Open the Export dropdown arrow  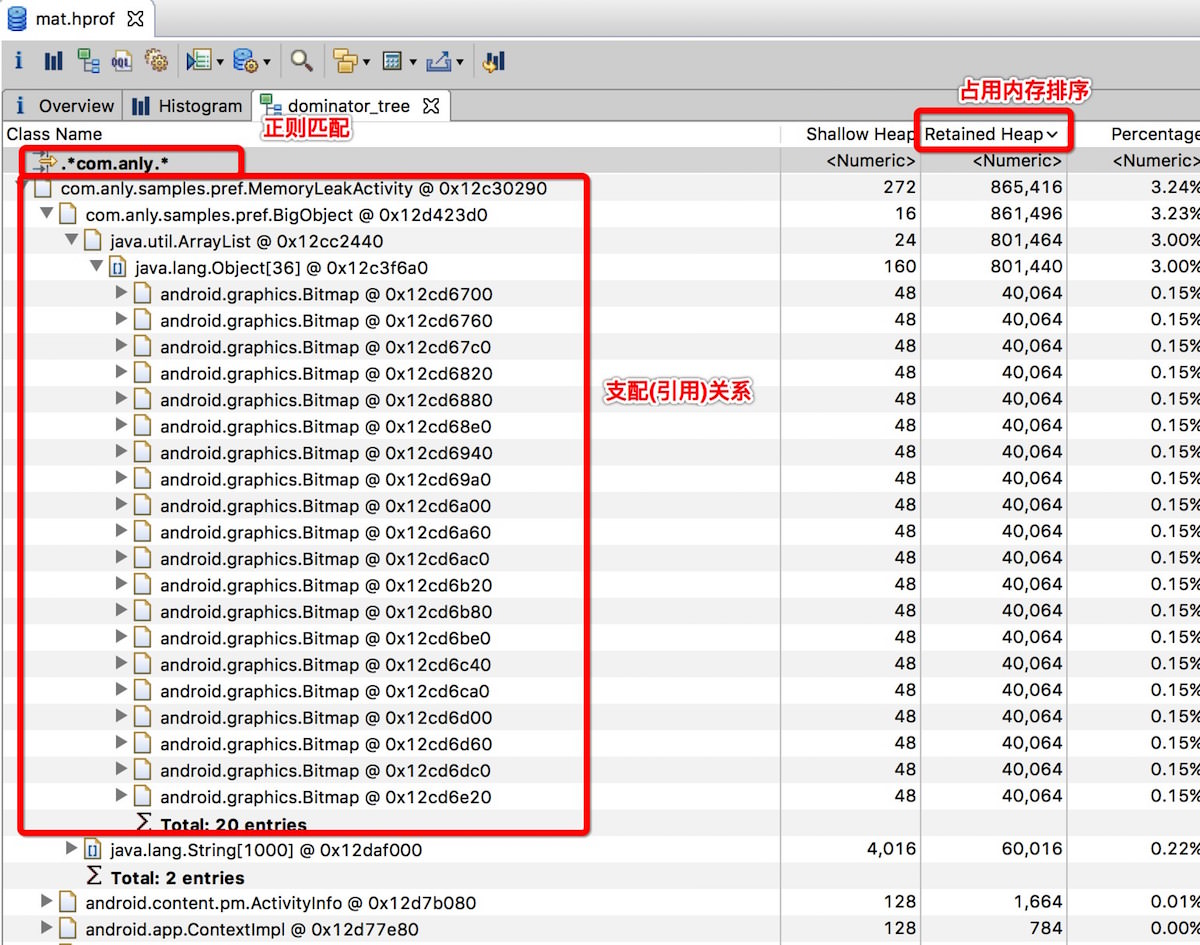[x=460, y=62]
